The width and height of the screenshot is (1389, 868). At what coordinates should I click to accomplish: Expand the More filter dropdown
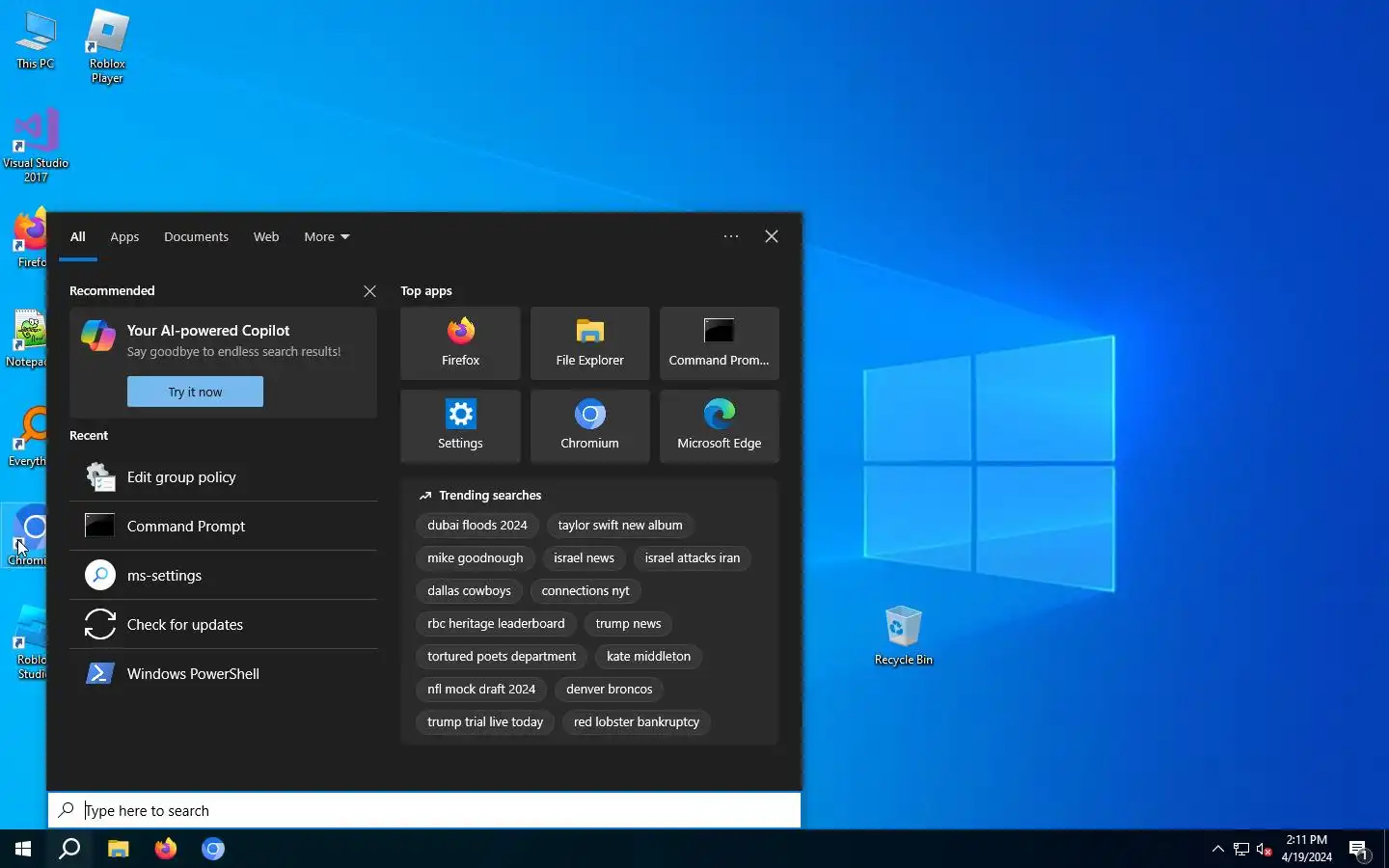click(327, 236)
